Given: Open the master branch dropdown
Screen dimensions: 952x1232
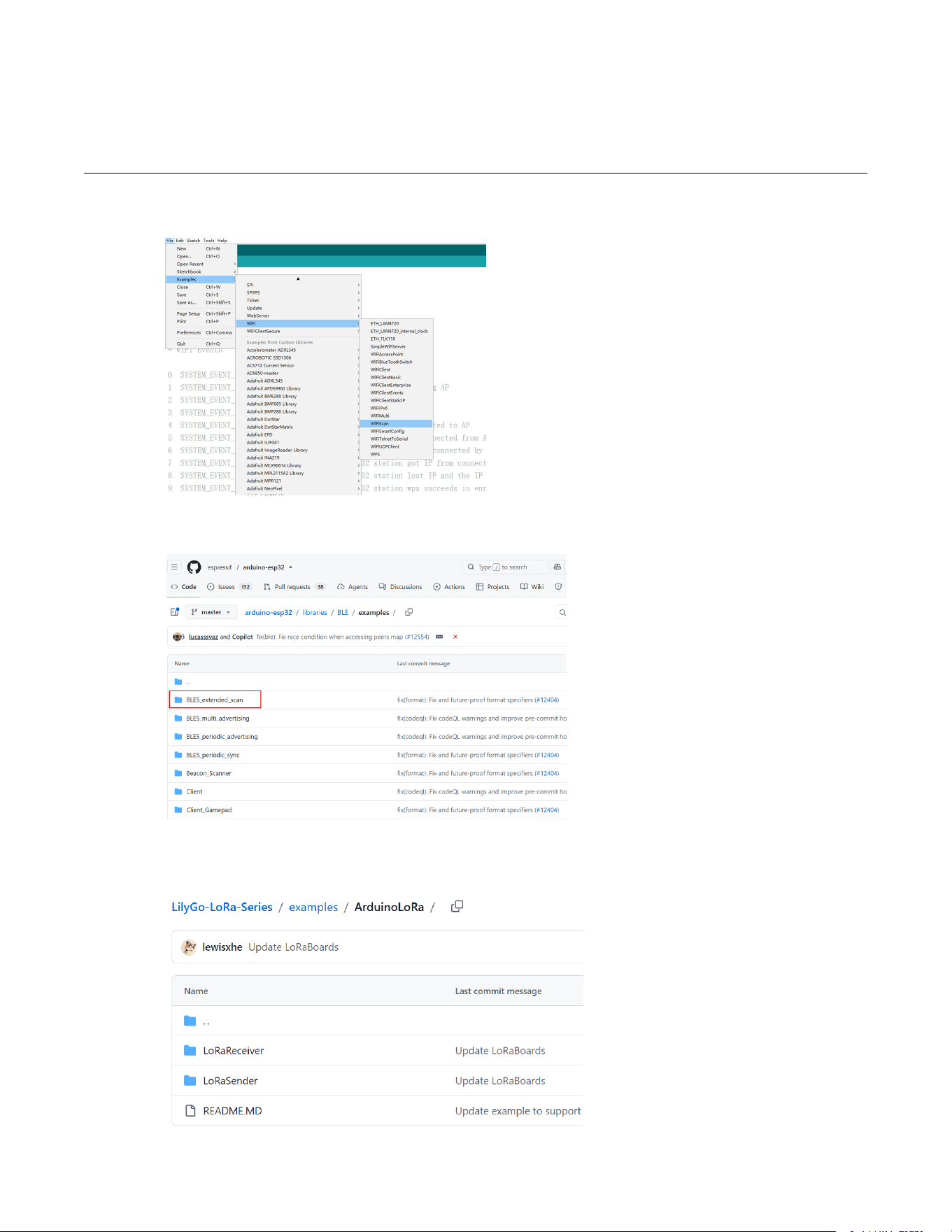Looking at the screenshot, I should (x=211, y=612).
